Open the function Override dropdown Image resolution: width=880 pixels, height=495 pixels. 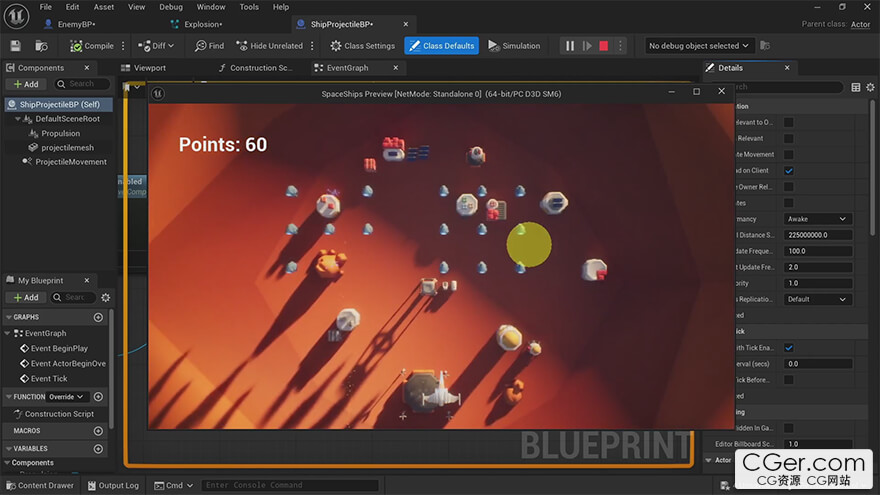point(68,397)
